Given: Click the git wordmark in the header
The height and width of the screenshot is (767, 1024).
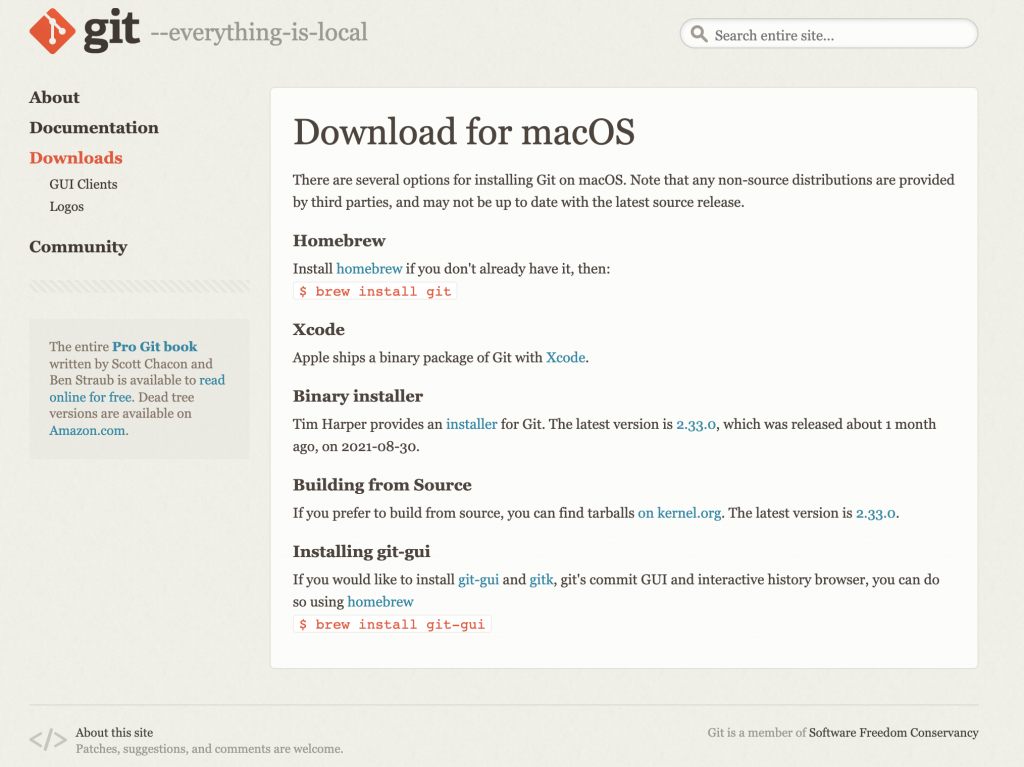Looking at the screenshot, I should click(112, 29).
